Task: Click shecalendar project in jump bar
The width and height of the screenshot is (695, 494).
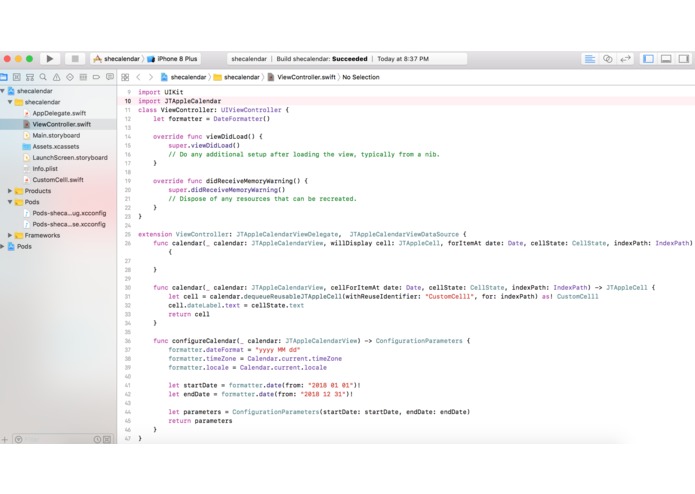Action: tap(184, 77)
